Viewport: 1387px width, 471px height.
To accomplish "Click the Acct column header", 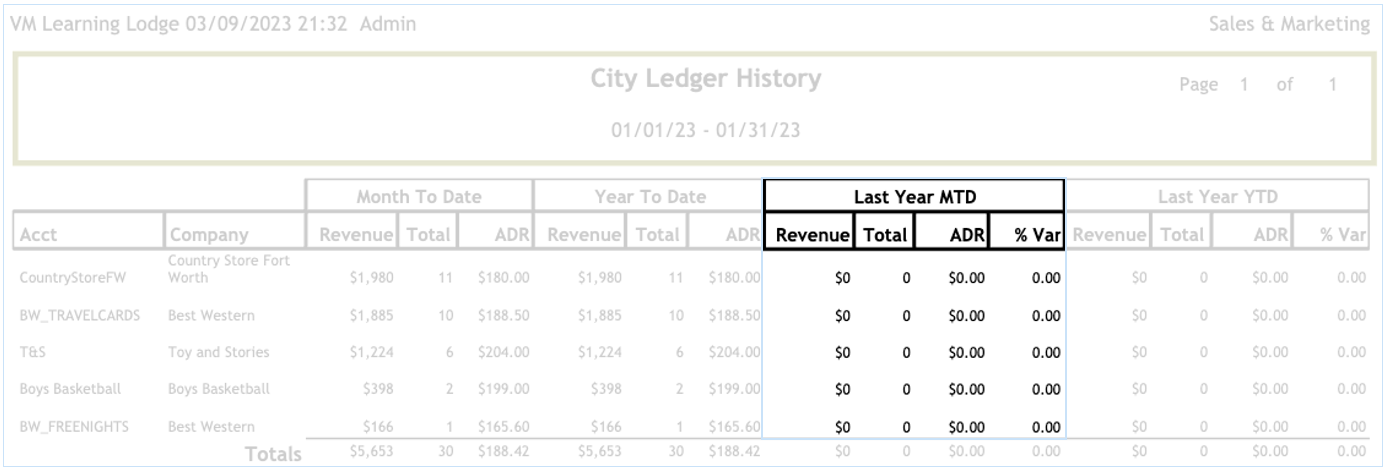I will pyautogui.click(x=40, y=235).
